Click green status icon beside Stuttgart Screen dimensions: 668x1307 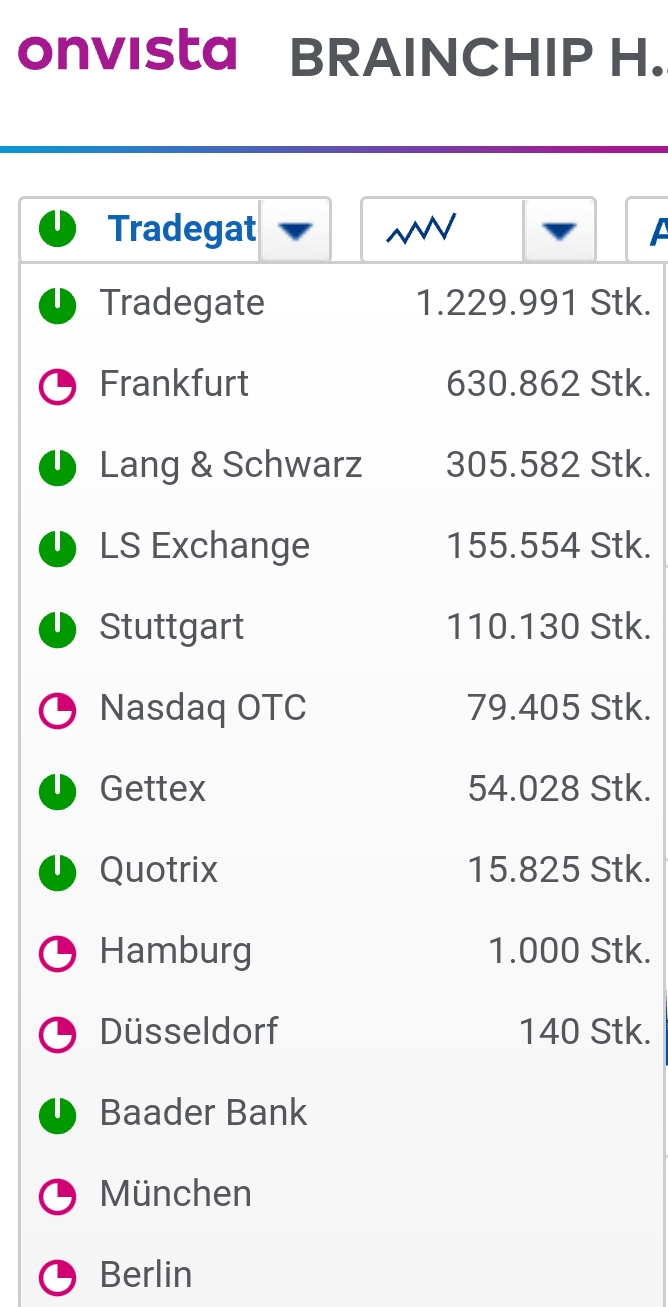click(x=57, y=628)
